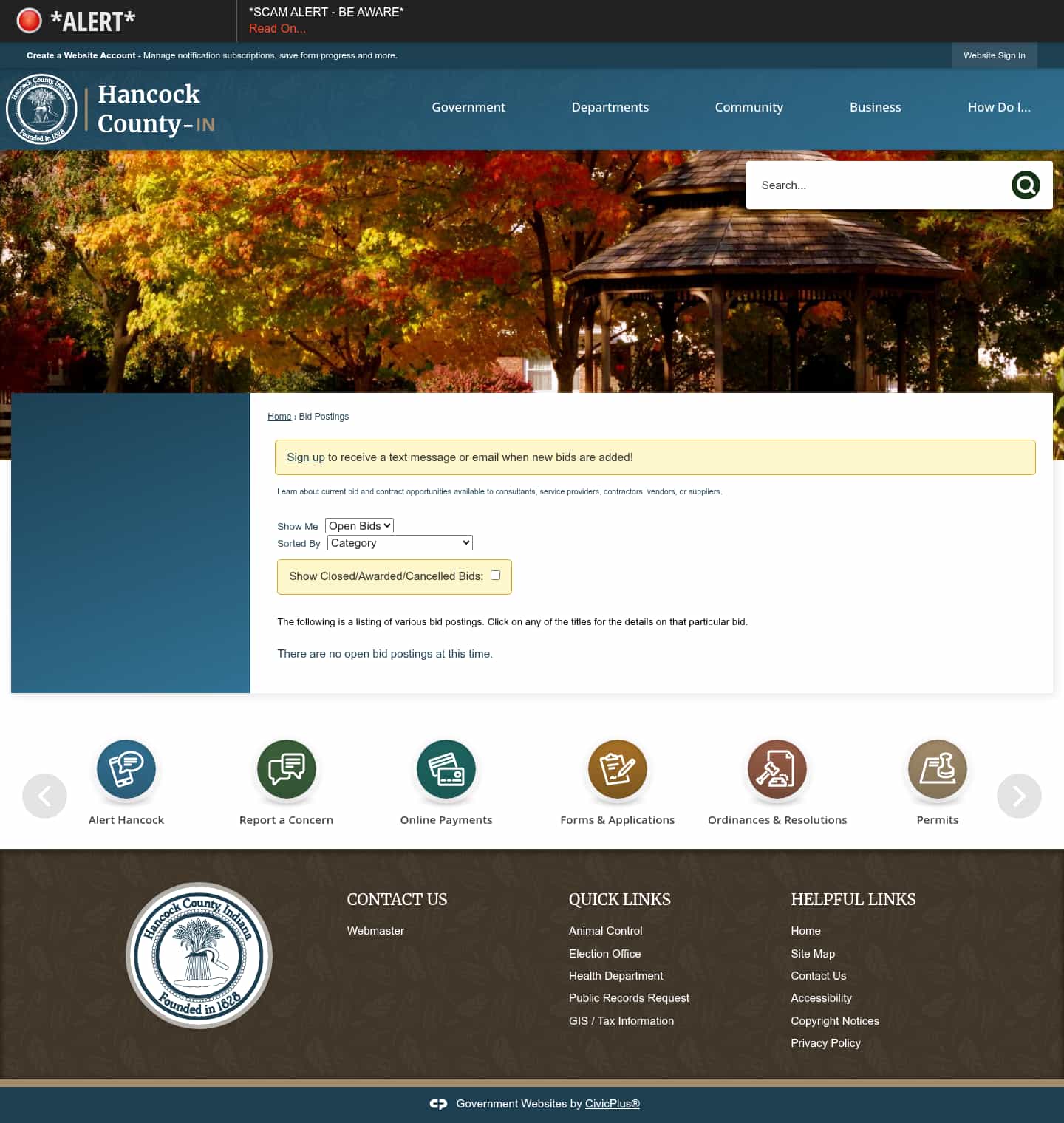Click Sign up for bid notifications
Viewport: 1064px width, 1123px height.
tap(305, 457)
